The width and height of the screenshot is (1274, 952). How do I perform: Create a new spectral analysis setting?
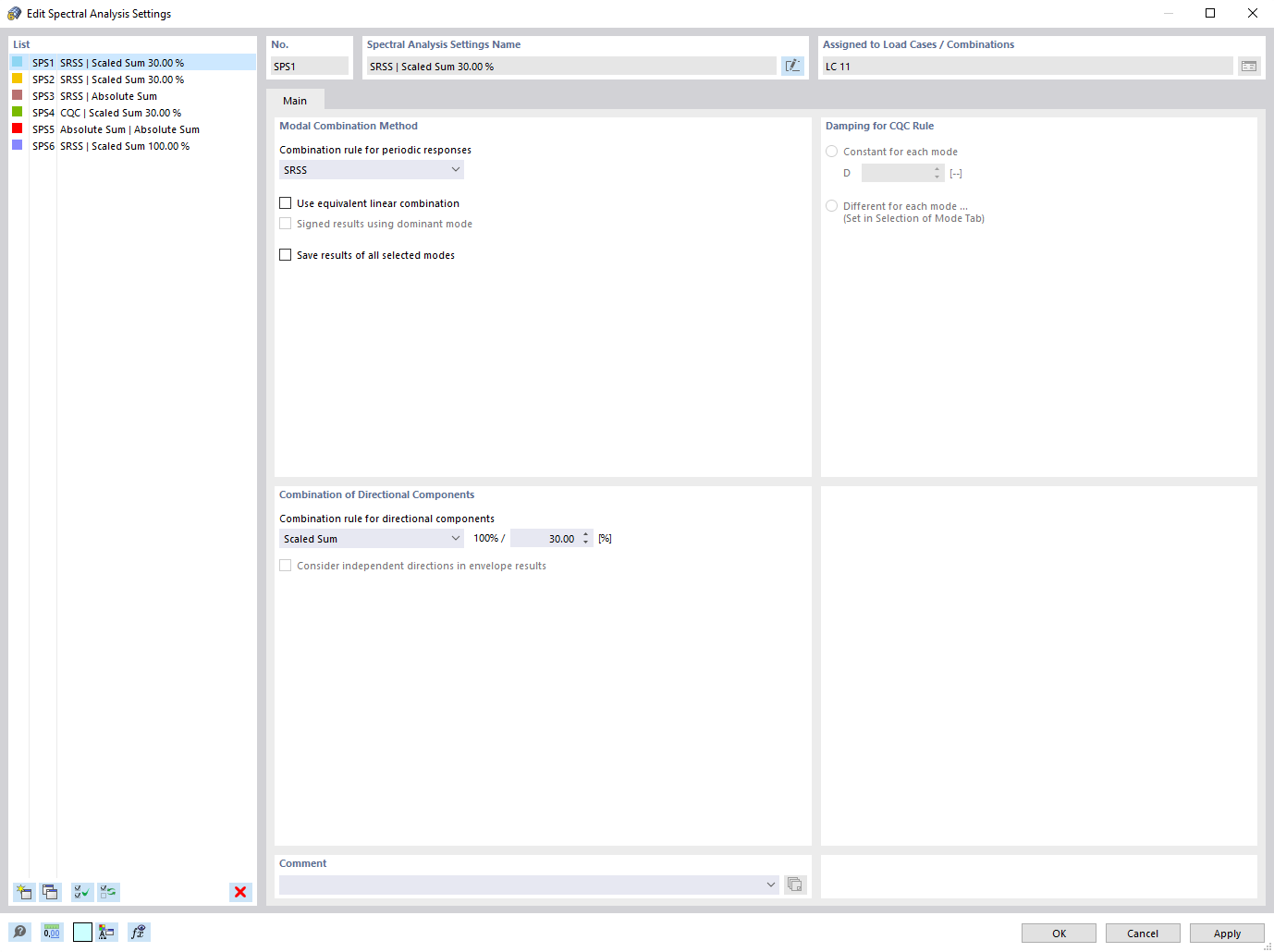pyautogui.click(x=23, y=892)
